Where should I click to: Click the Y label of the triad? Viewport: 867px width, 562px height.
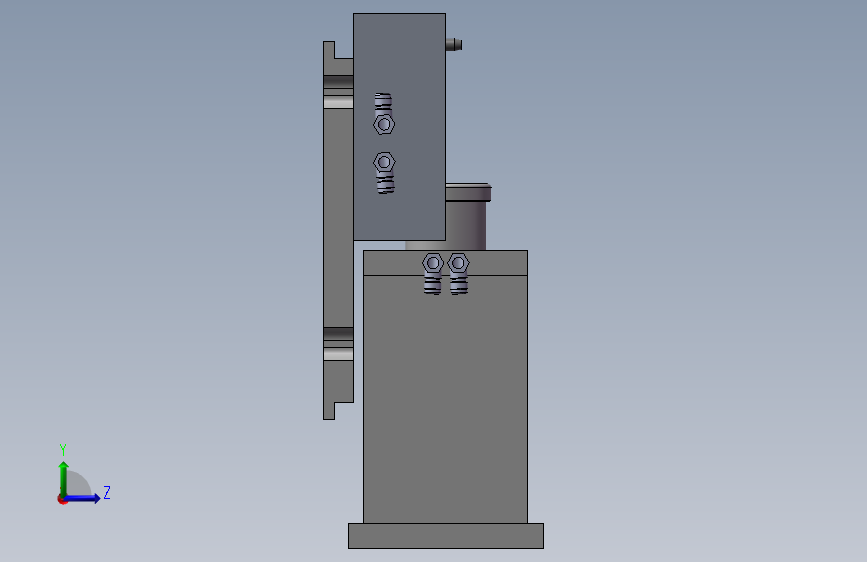pos(63,450)
